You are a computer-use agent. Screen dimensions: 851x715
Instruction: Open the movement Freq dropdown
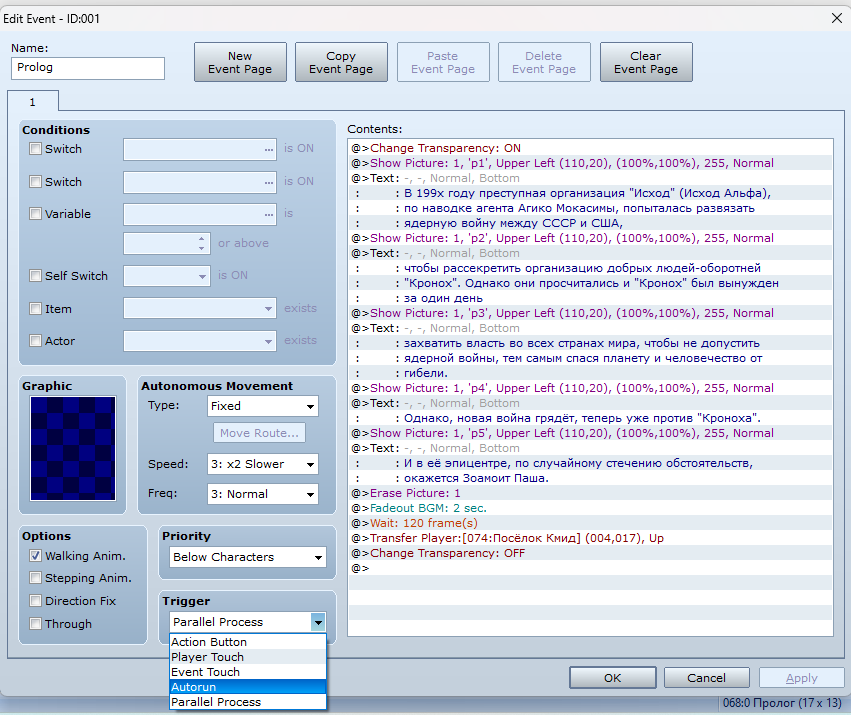[x=263, y=494]
